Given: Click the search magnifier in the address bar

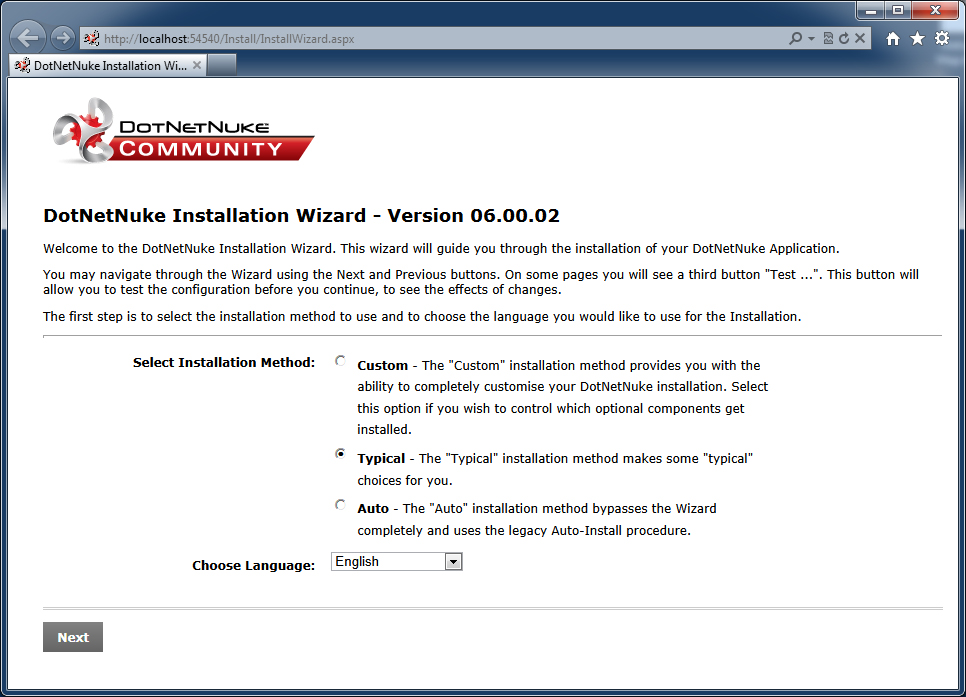Looking at the screenshot, I should (x=795, y=38).
